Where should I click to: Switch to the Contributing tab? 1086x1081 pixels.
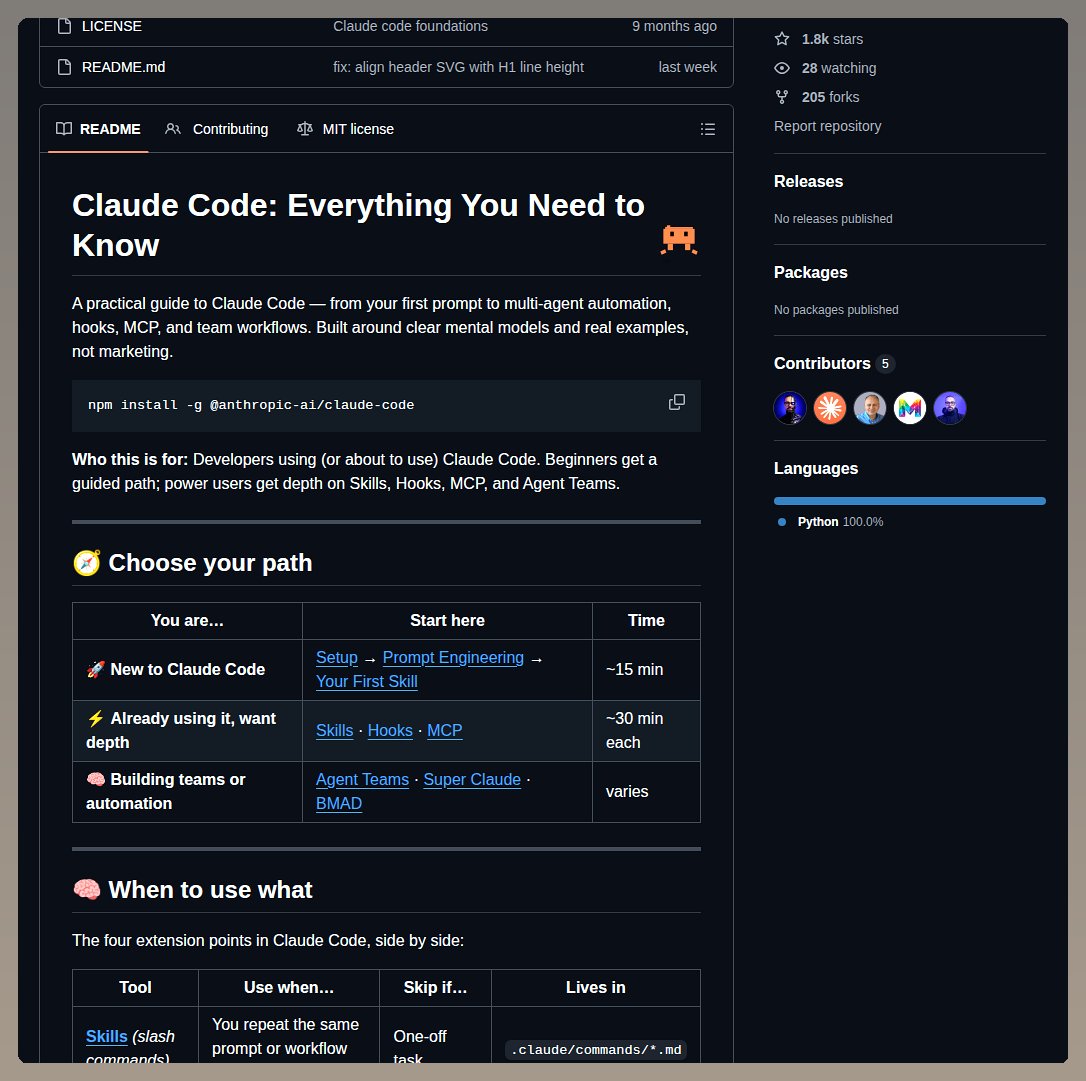[216, 129]
